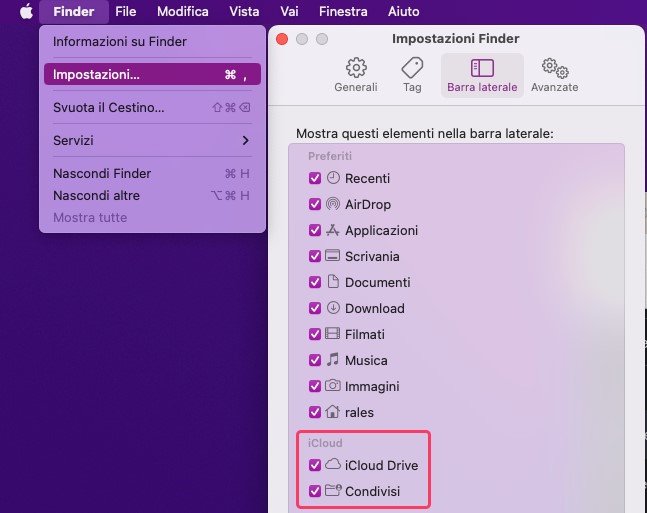Click the AirDrop radar icon
Image resolution: width=647 pixels, height=513 pixels.
click(x=333, y=204)
